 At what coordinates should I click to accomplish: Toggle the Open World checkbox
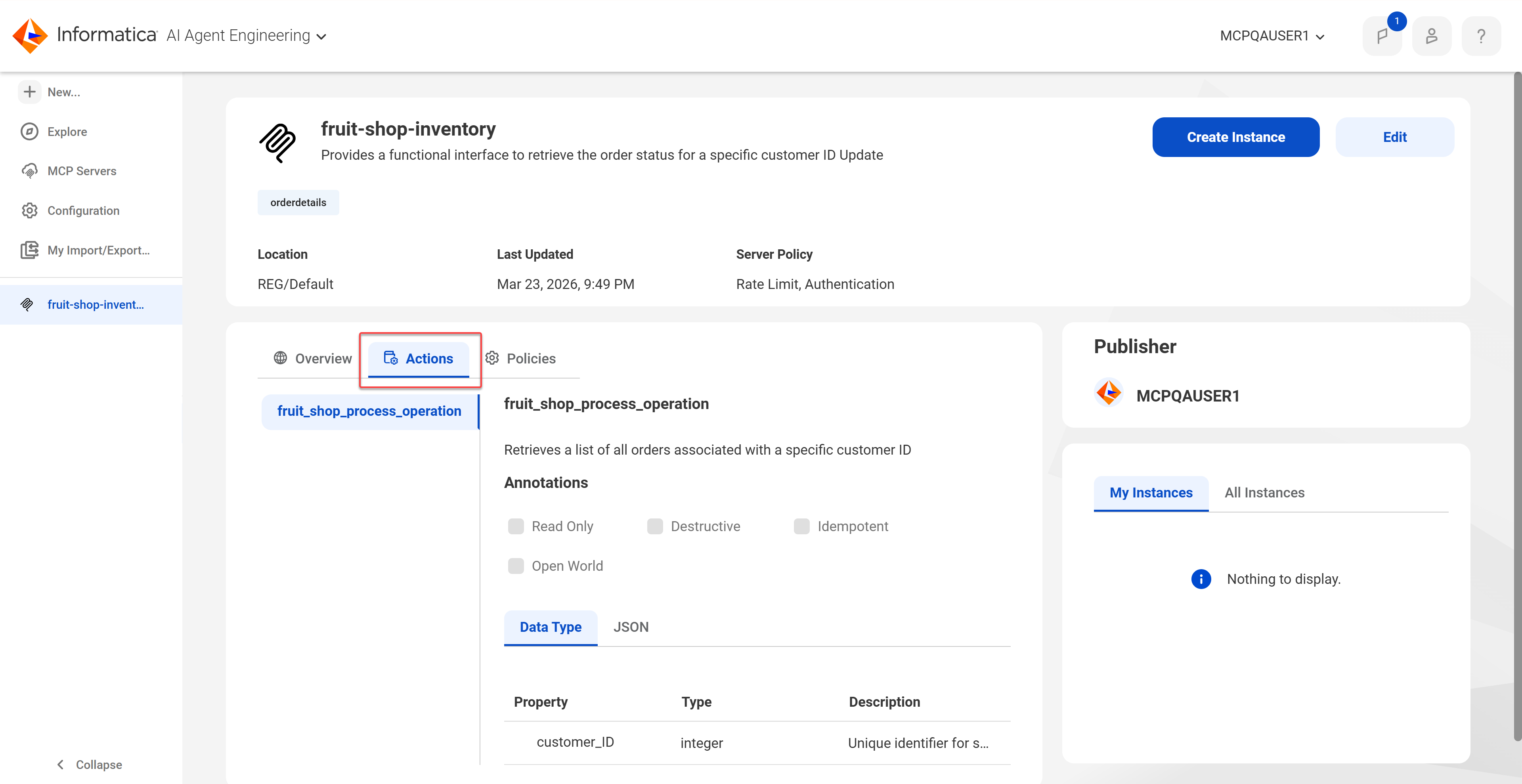[x=516, y=565]
